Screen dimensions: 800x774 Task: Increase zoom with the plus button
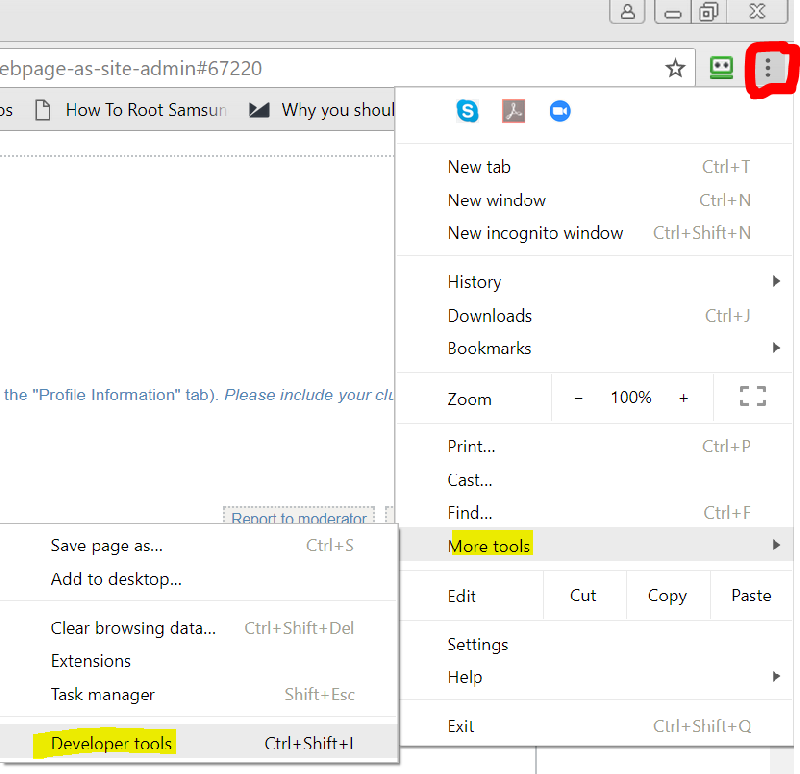click(x=684, y=397)
